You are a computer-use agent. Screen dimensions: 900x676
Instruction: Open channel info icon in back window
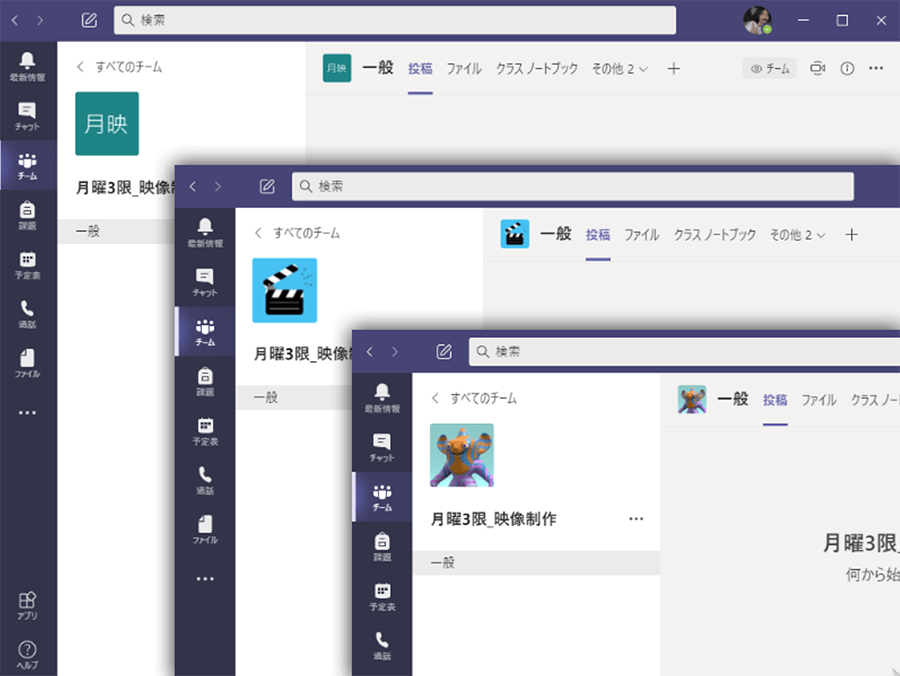847,68
